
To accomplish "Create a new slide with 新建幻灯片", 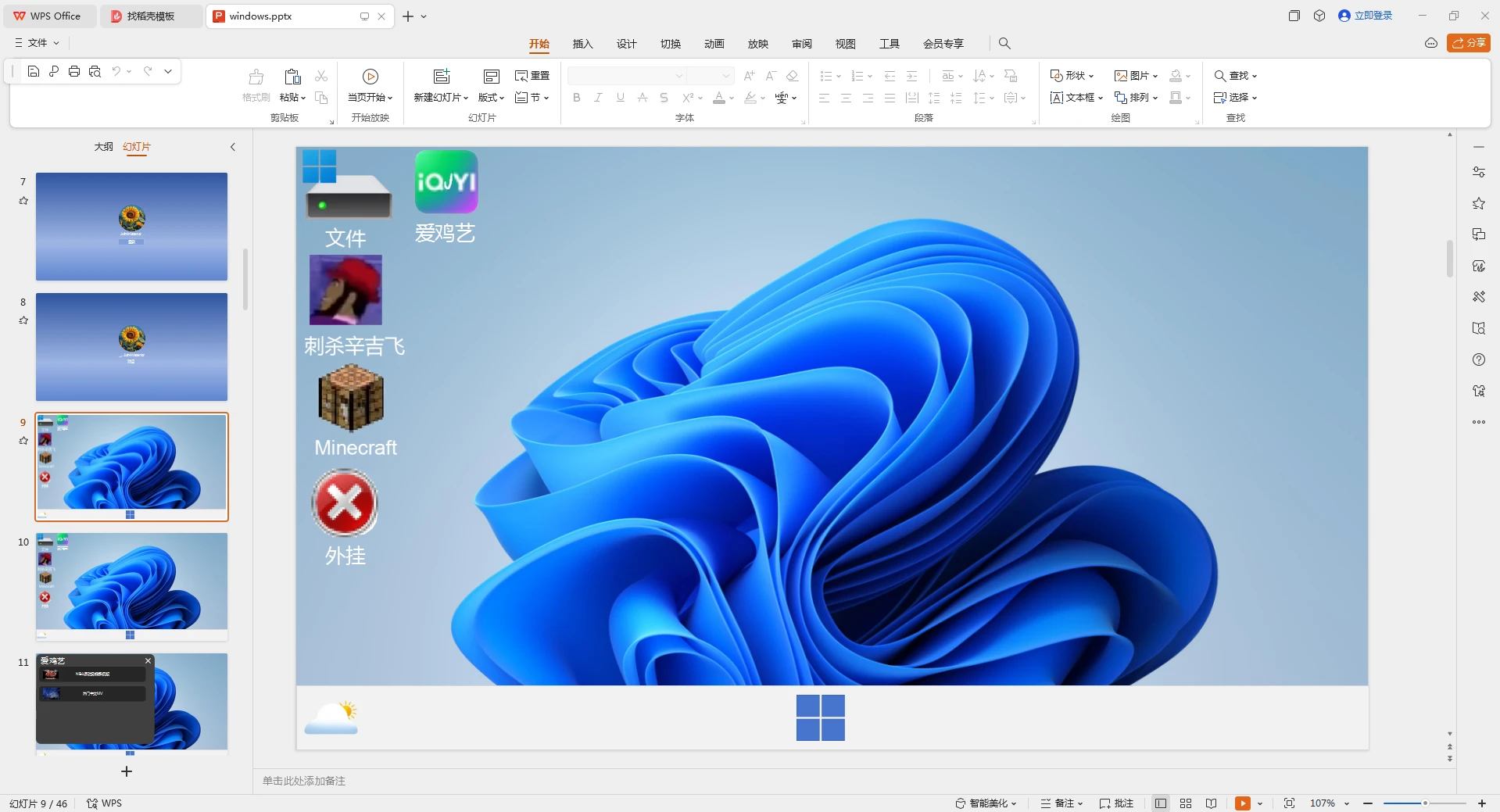I will pos(440,84).
